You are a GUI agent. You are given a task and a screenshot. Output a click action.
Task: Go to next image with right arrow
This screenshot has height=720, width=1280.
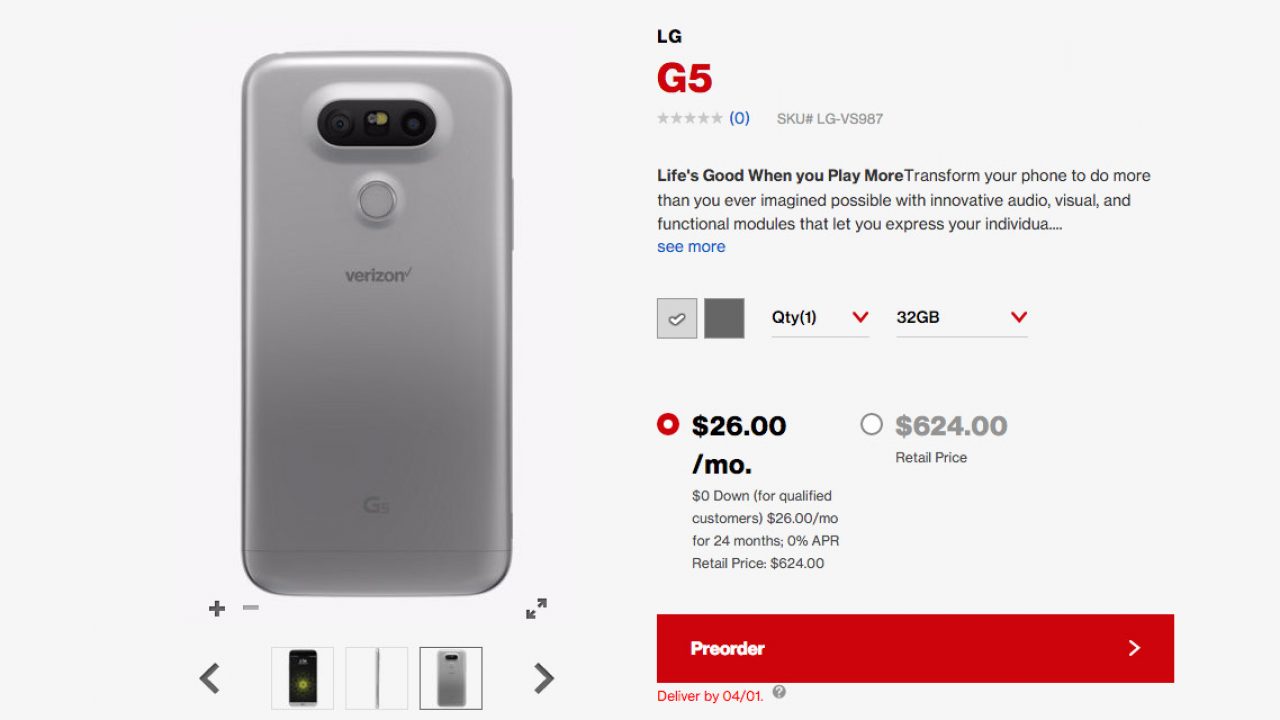(x=543, y=678)
